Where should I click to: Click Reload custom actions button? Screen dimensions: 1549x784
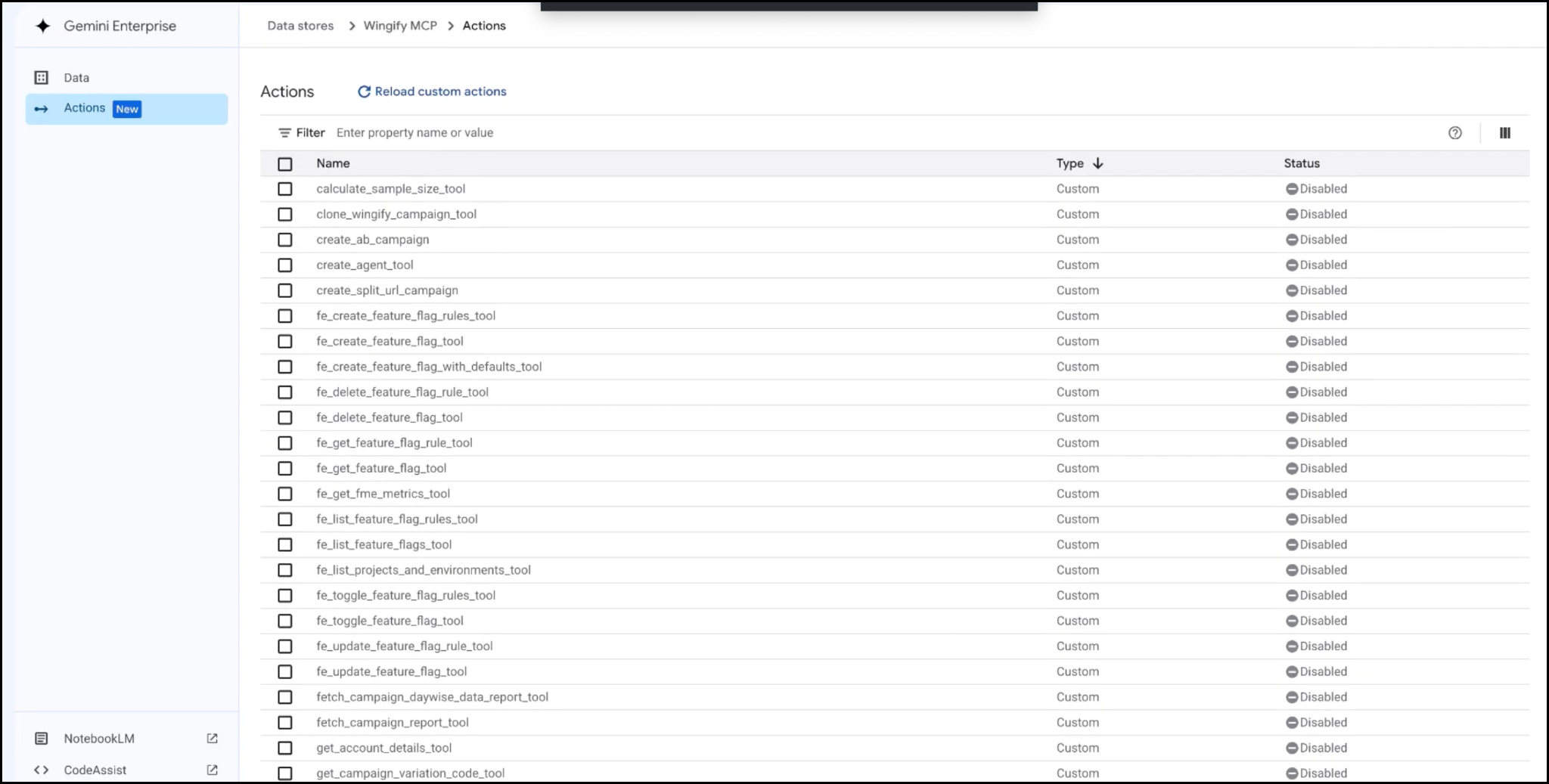(432, 91)
